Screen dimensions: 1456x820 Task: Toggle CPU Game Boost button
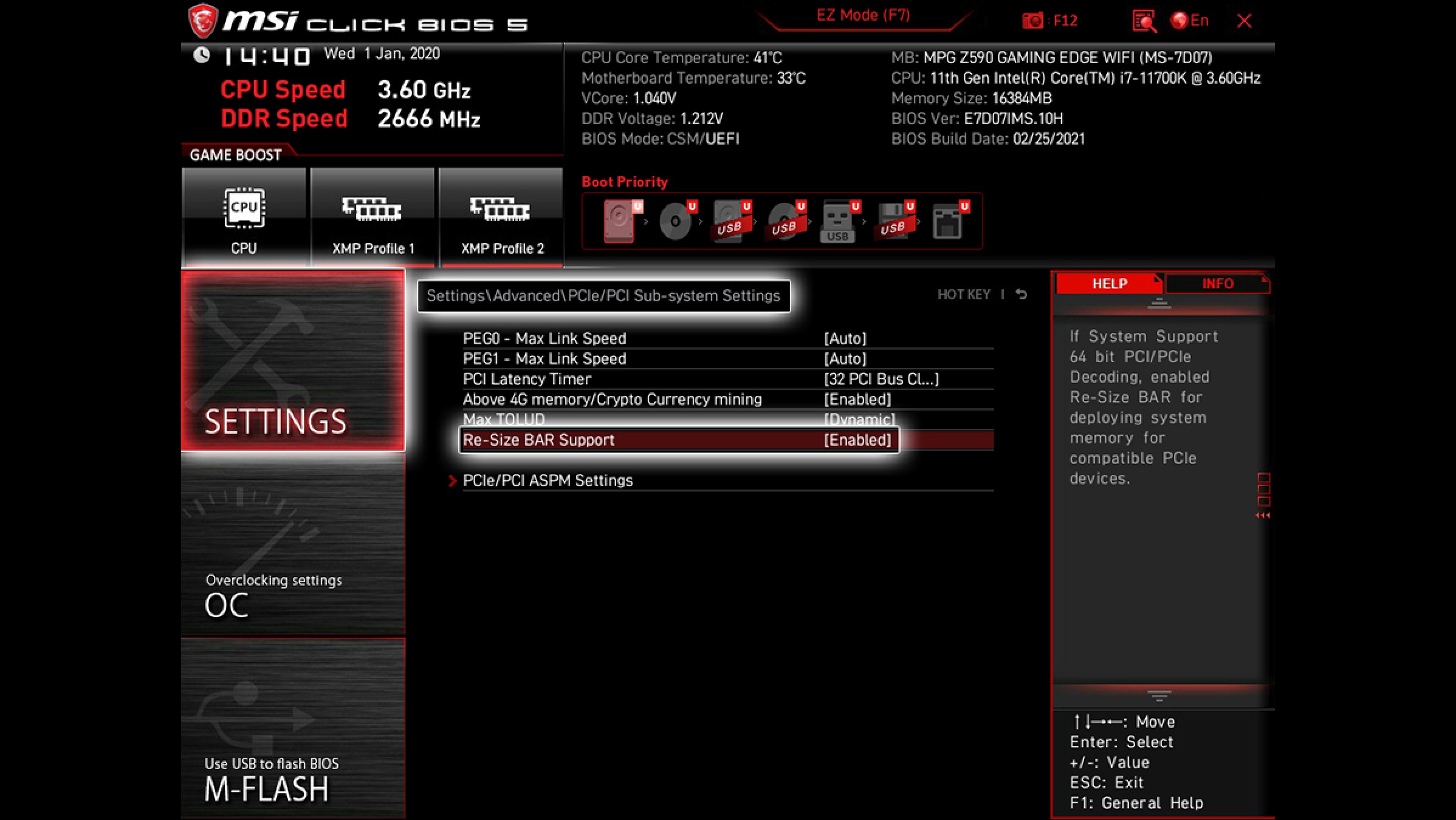(x=244, y=217)
